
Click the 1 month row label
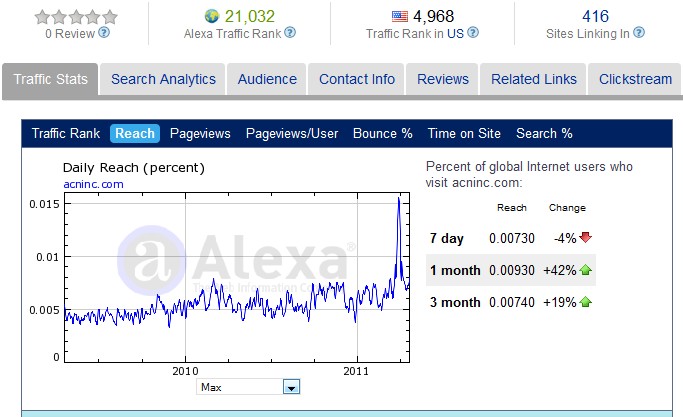point(455,270)
